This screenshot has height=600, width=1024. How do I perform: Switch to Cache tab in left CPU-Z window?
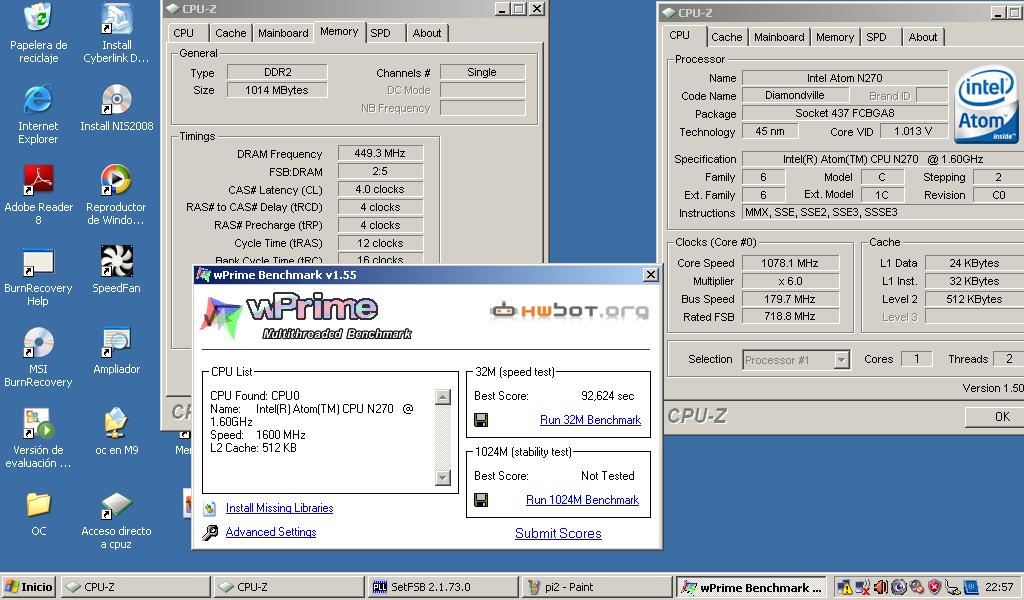(231, 33)
